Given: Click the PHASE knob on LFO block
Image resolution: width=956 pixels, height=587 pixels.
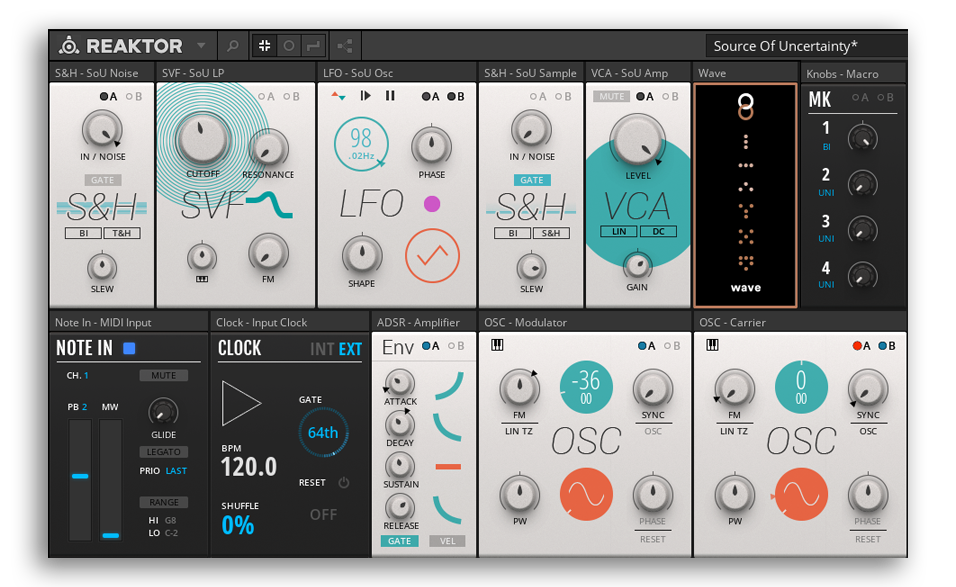Looking at the screenshot, I should click(x=432, y=146).
